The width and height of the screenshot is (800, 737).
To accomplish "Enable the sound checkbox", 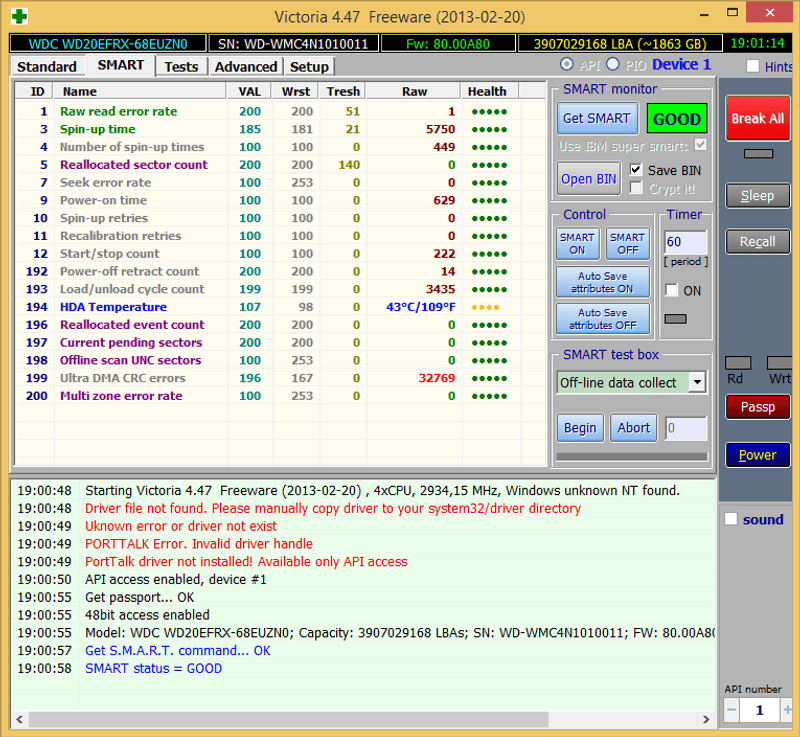I will 731,519.
